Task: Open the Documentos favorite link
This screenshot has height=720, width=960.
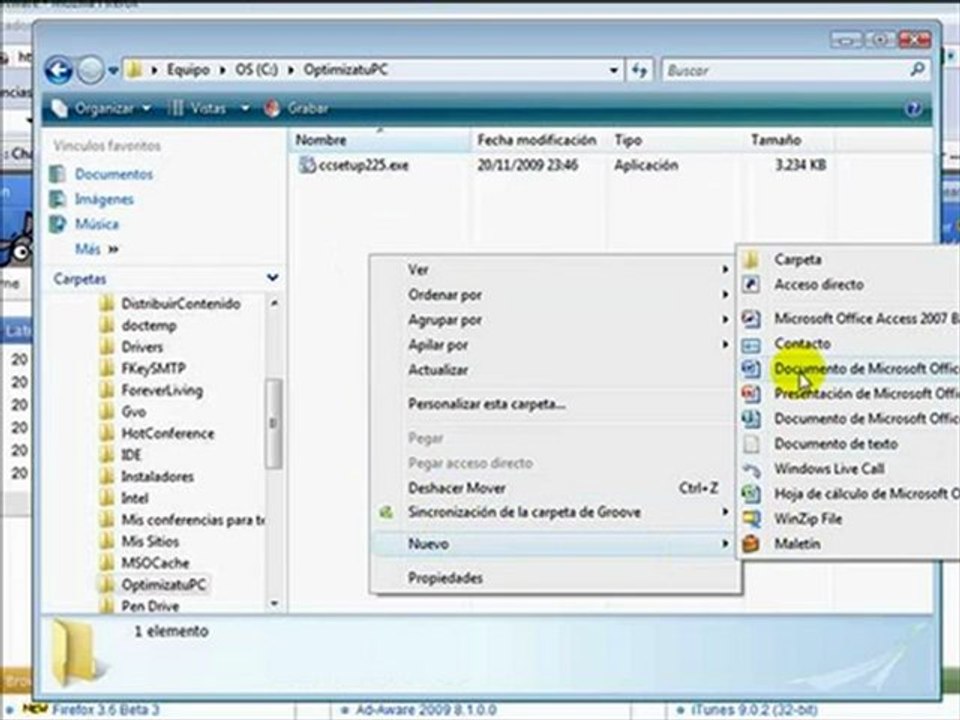Action: [114, 174]
